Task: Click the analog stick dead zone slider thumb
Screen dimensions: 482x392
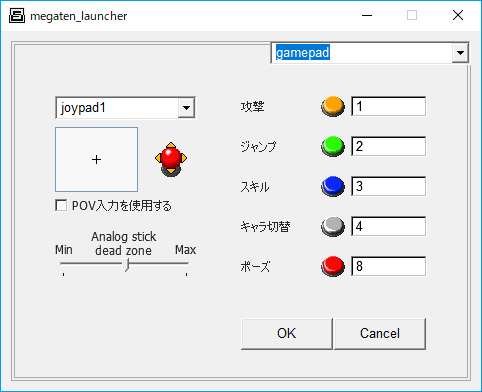Action: pyautogui.click(x=126, y=265)
